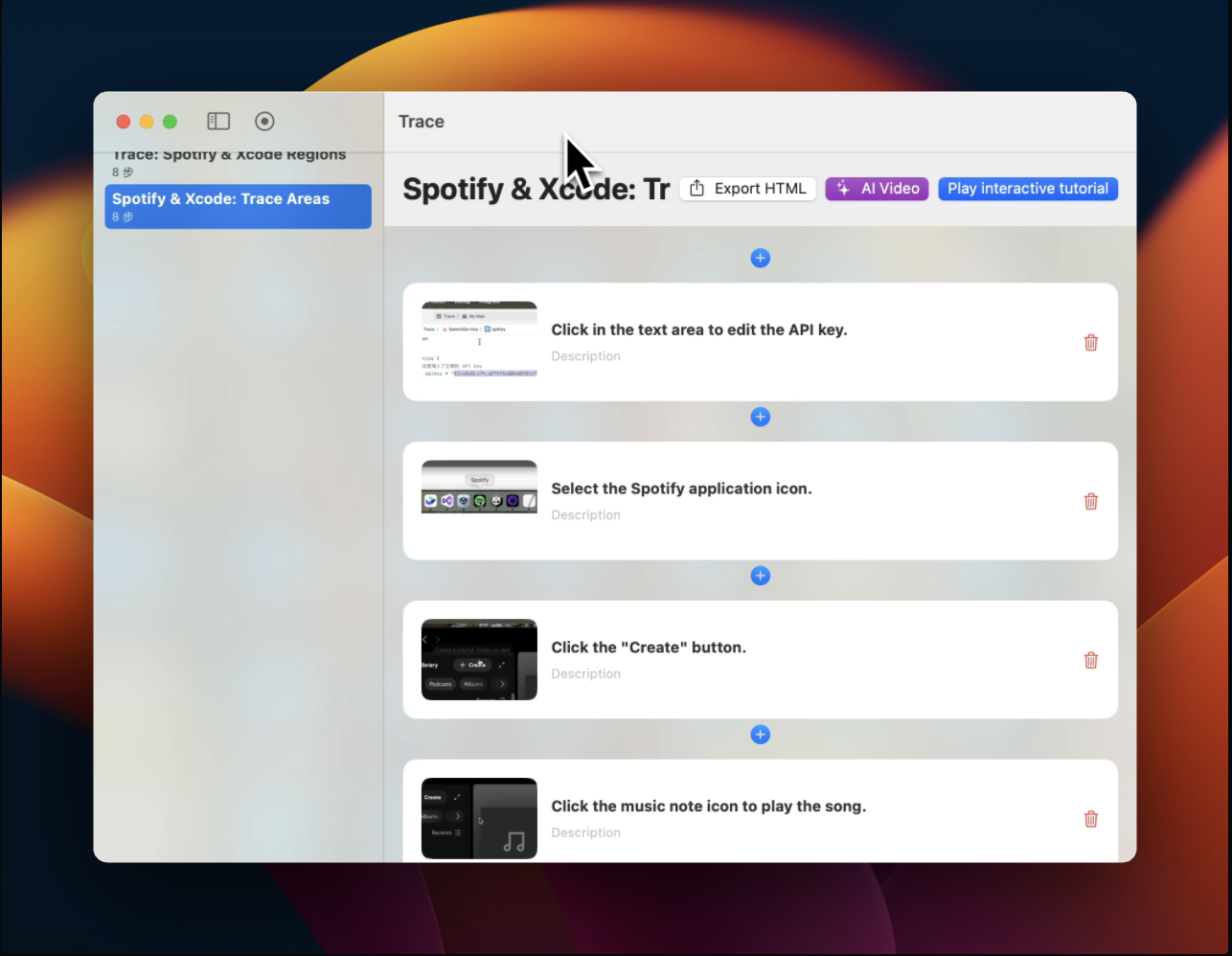Edit title 'Click the "Create" button.'

coord(649,648)
